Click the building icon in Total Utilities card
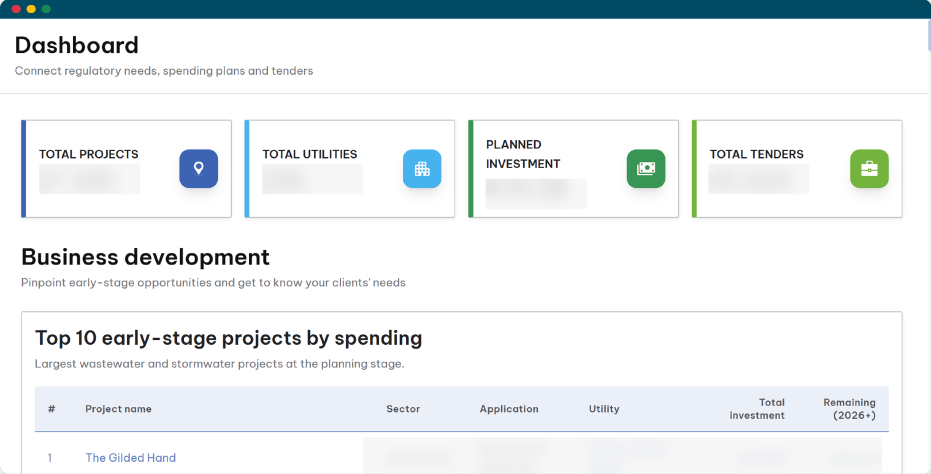This screenshot has width=931, height=474. point(422,169)
